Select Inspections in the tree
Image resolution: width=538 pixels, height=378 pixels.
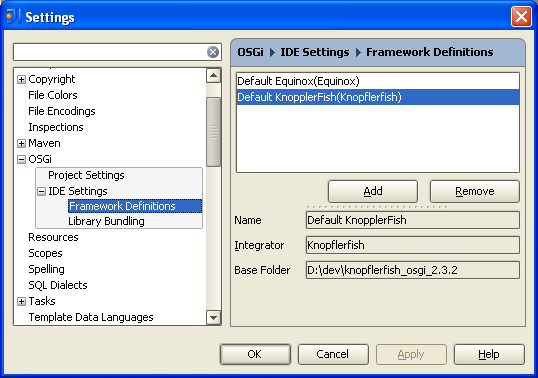pos(56,127)
